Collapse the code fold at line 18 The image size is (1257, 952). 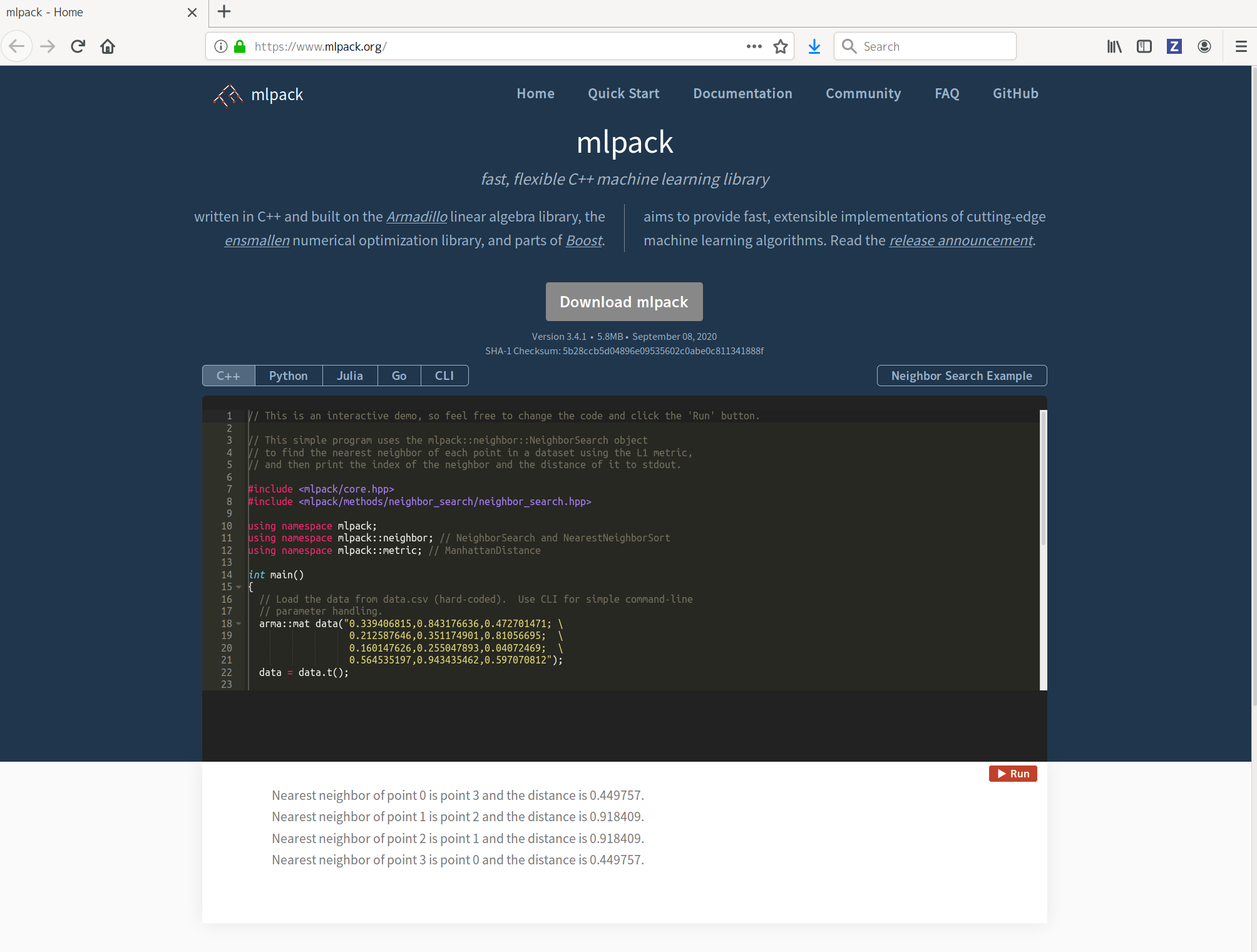[x=239, y=624]
